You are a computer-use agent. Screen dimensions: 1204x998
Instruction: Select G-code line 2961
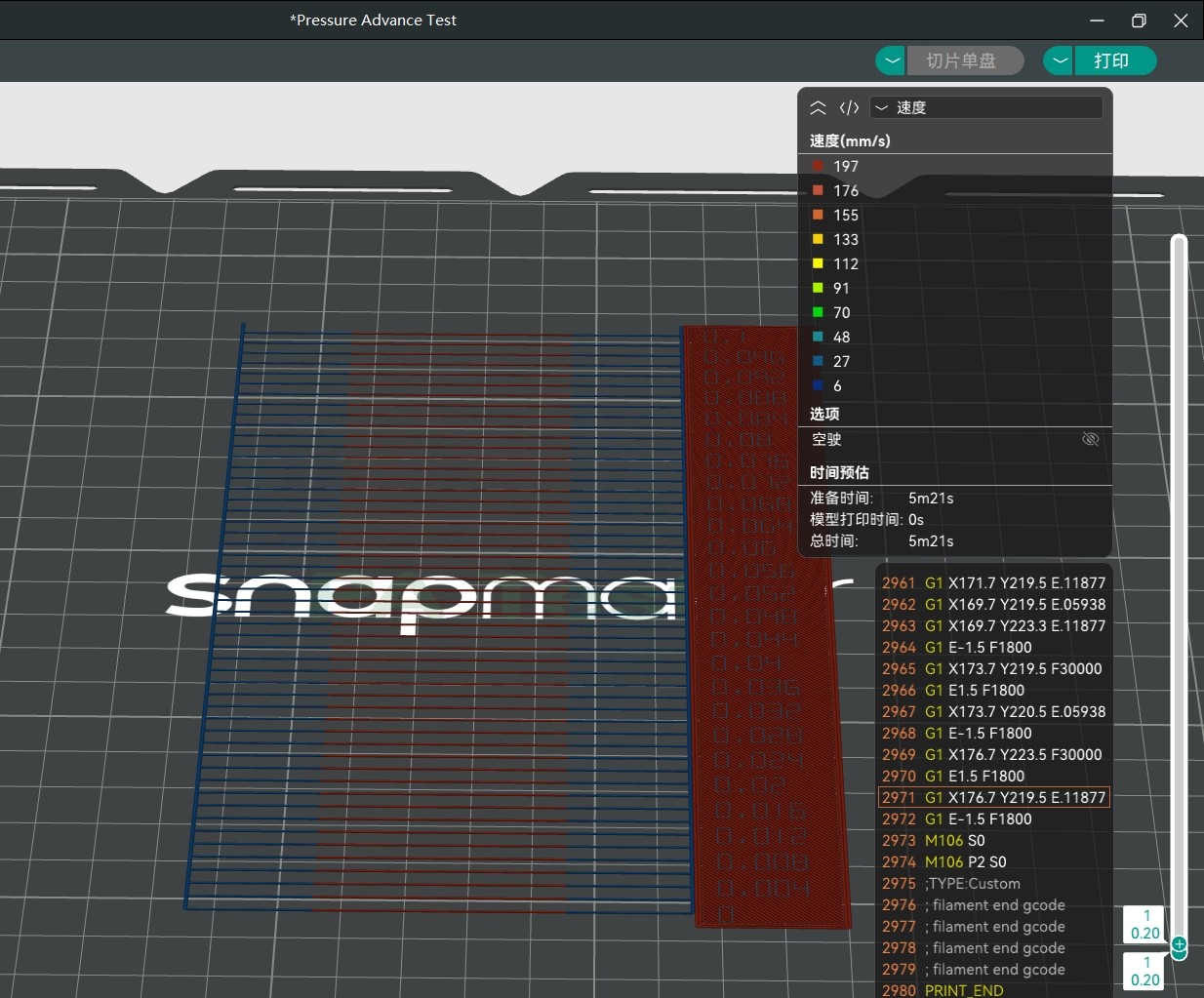pos(994,583)
